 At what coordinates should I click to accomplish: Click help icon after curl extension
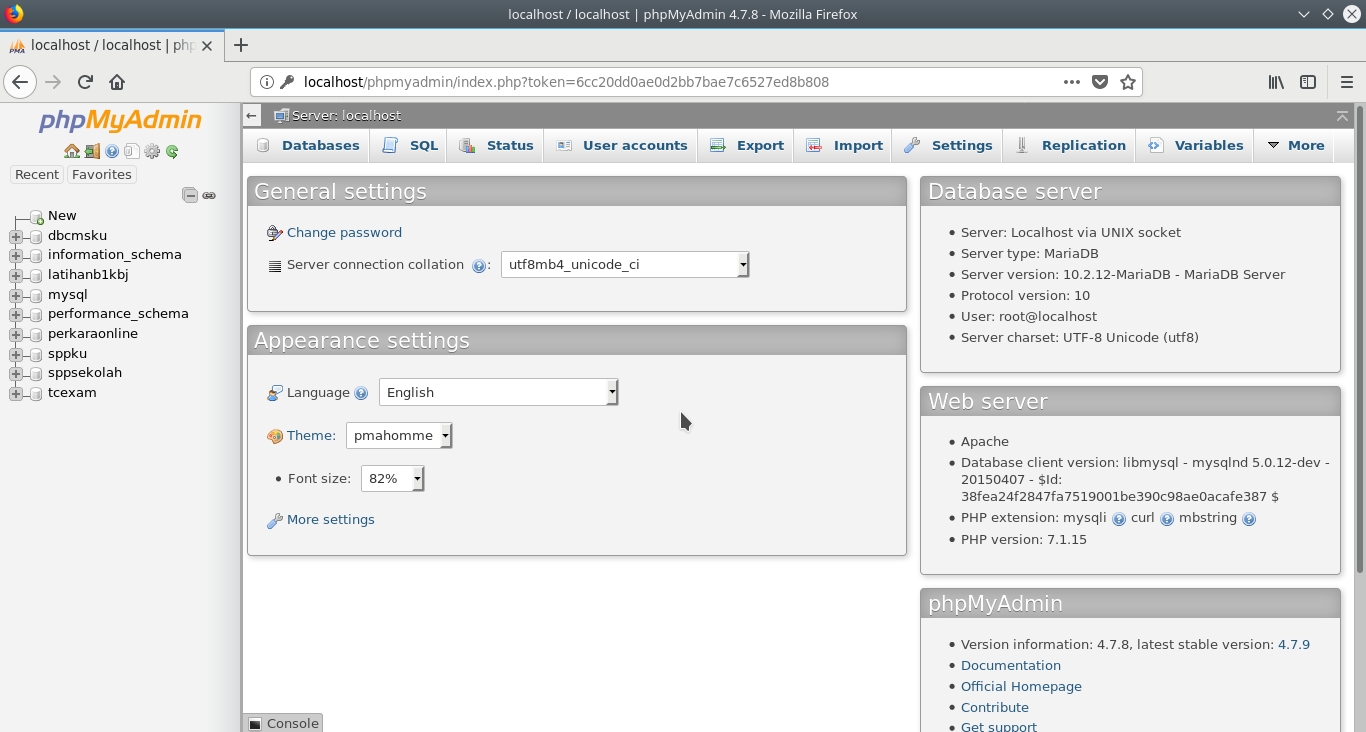1166,519
